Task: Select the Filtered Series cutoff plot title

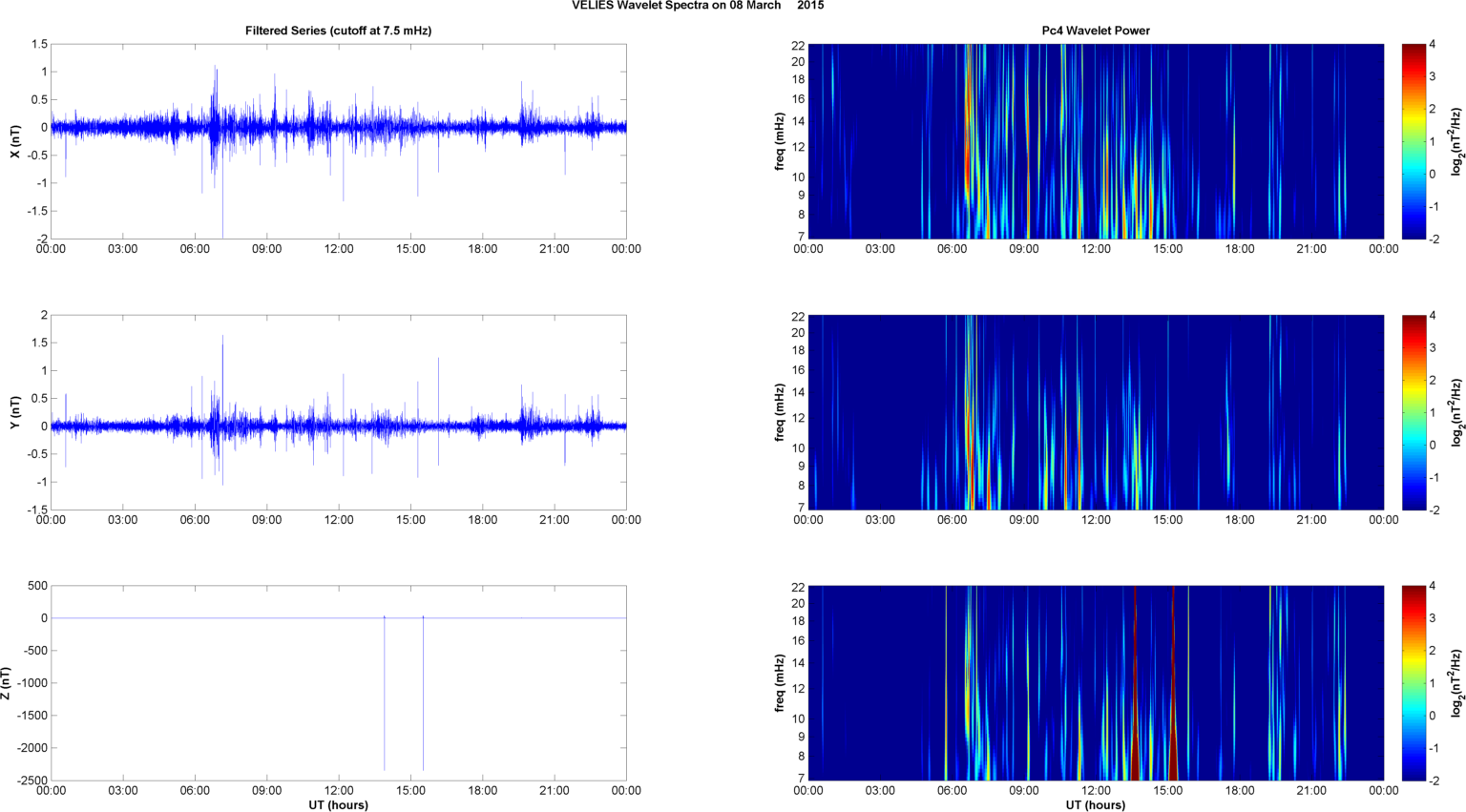Action: [x=338, y=31]
